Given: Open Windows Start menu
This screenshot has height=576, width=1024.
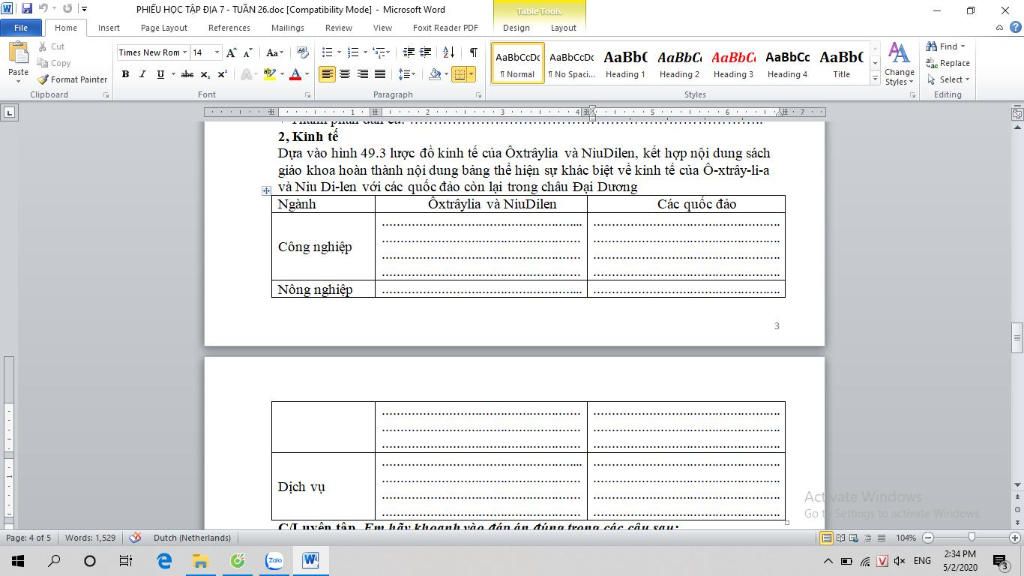Looking at the screenshot, I should [18, 560].
